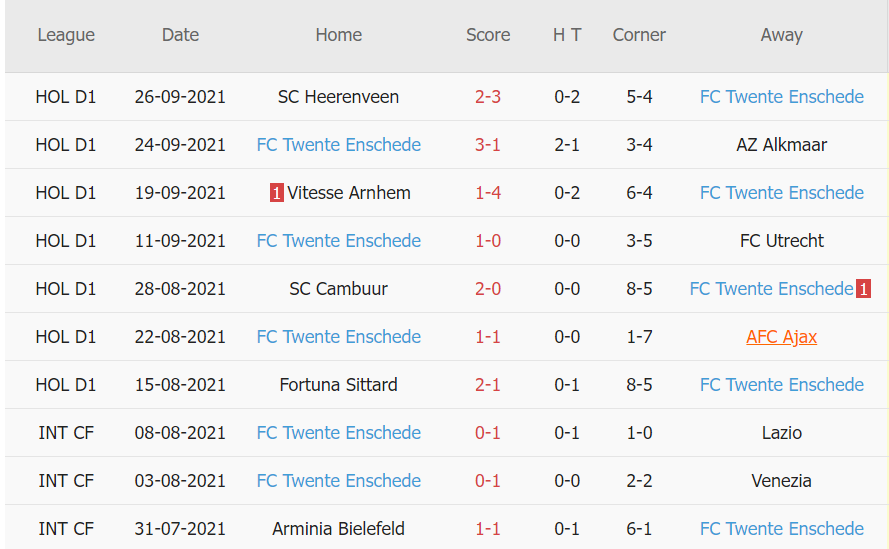The width and height of the screenshot is (889, 549).
Task: Select the Lazio away team name
Action: tap(781, 433)
